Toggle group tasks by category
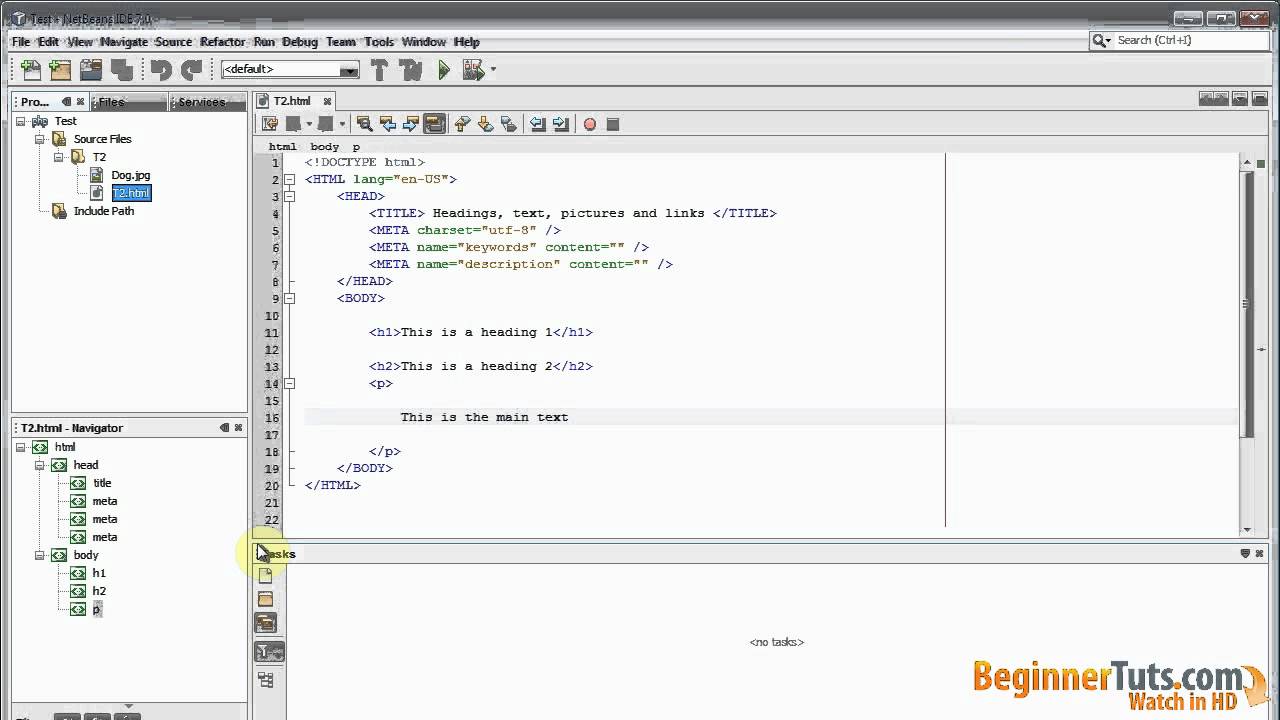The height and width of the screenshot is (720, 1280). [x=265, y=680]
